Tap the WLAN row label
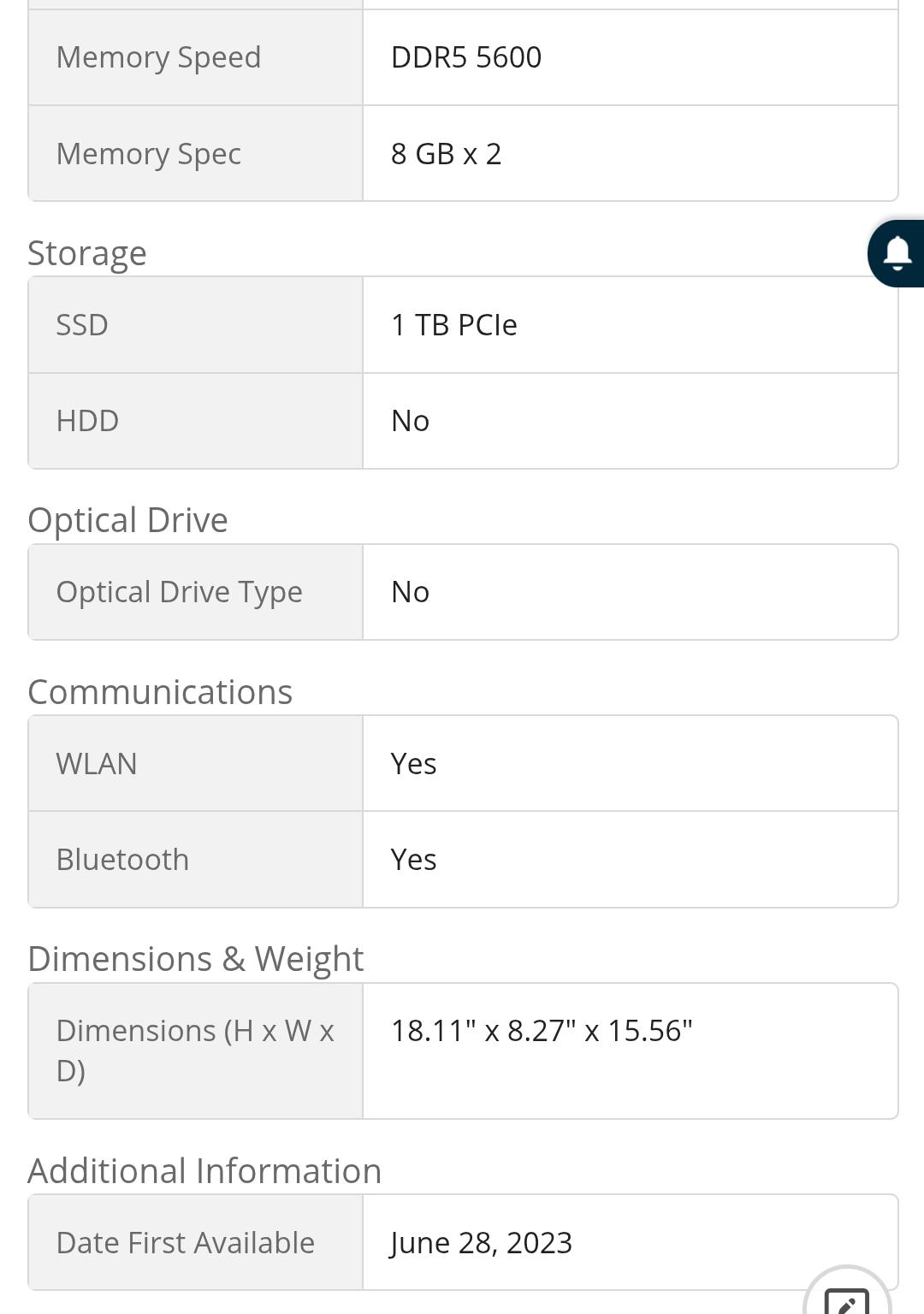The width and height of the screenshot is (924, 1314). pos(97,764)
